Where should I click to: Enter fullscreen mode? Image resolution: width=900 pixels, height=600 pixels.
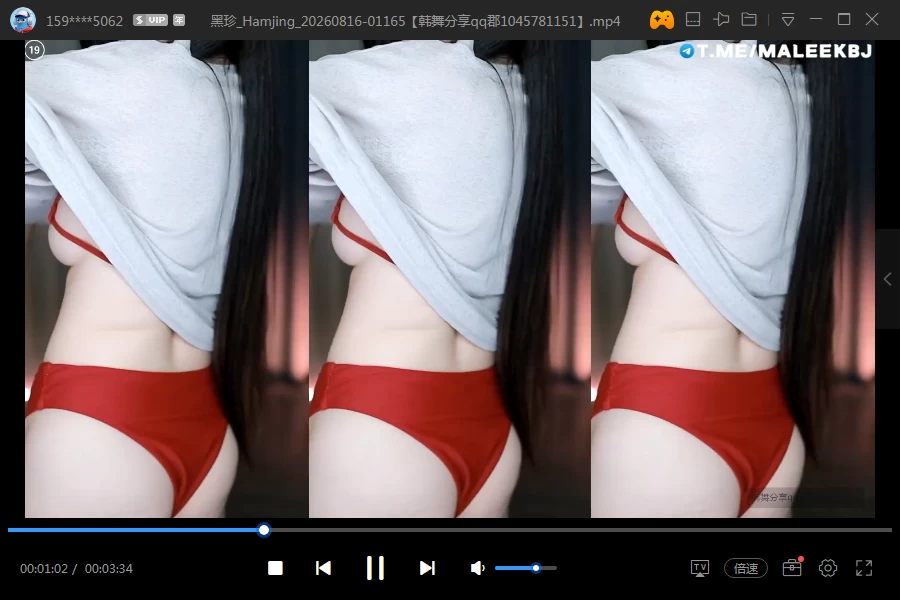[x=864, y=568]
